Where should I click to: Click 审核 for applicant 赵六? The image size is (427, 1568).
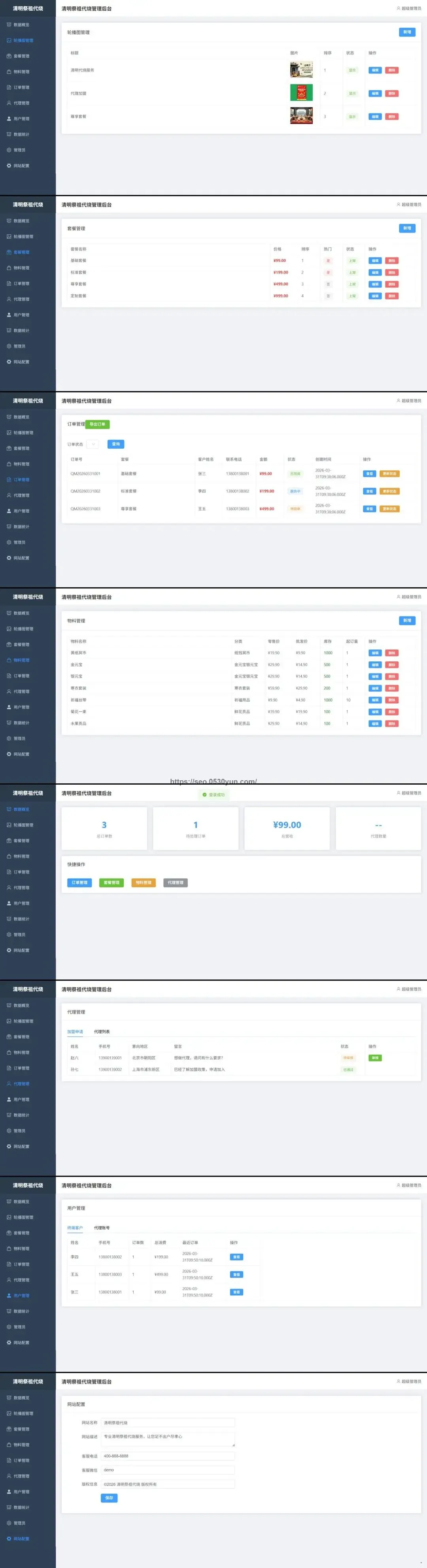375,1058
